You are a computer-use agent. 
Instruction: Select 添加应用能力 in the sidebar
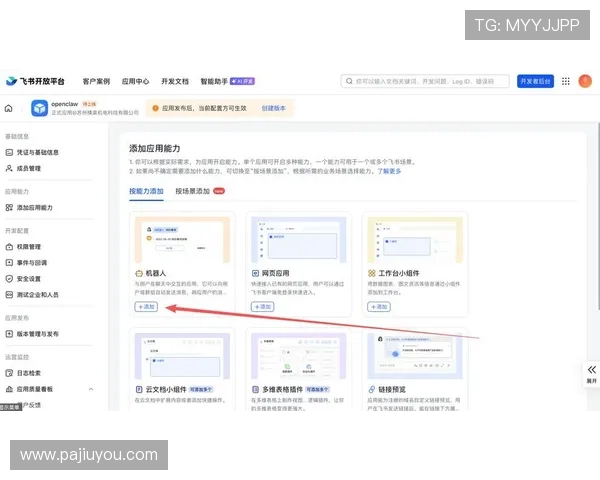(29, 207)
